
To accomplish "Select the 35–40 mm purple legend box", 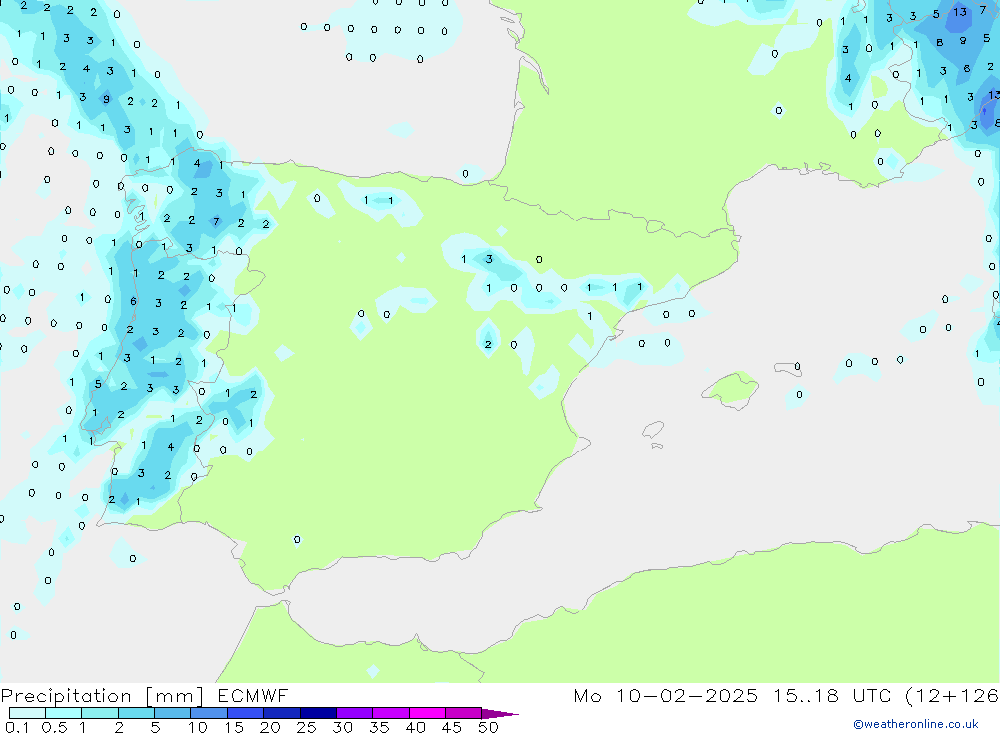I will [391, 713].
